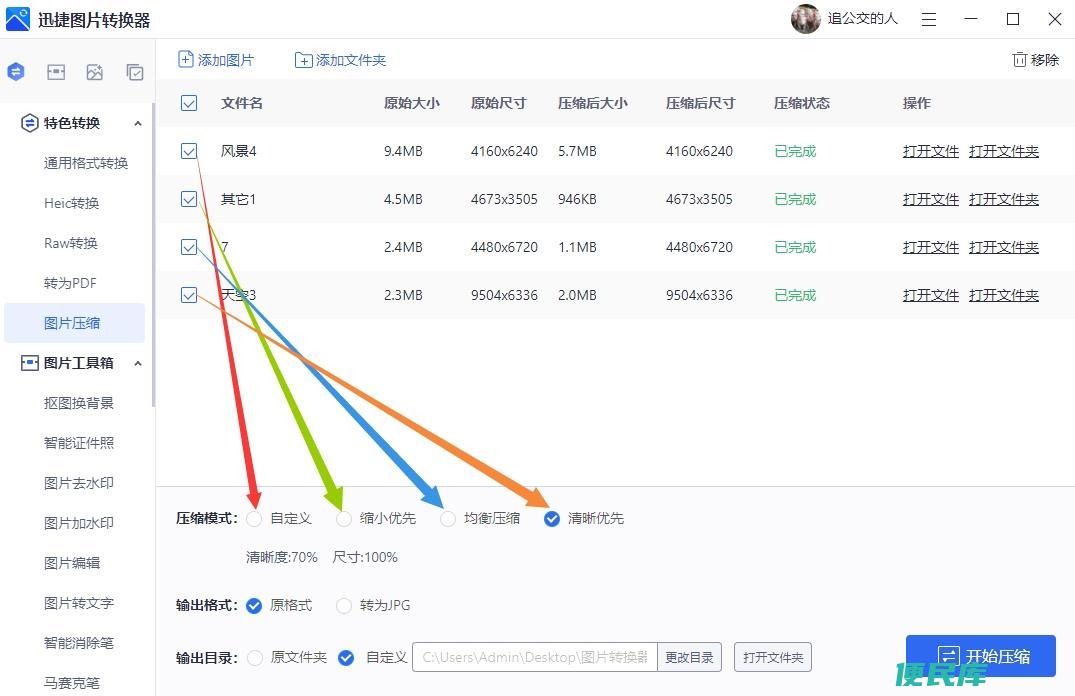Click the user avatar picture

[x=805, y=19]
